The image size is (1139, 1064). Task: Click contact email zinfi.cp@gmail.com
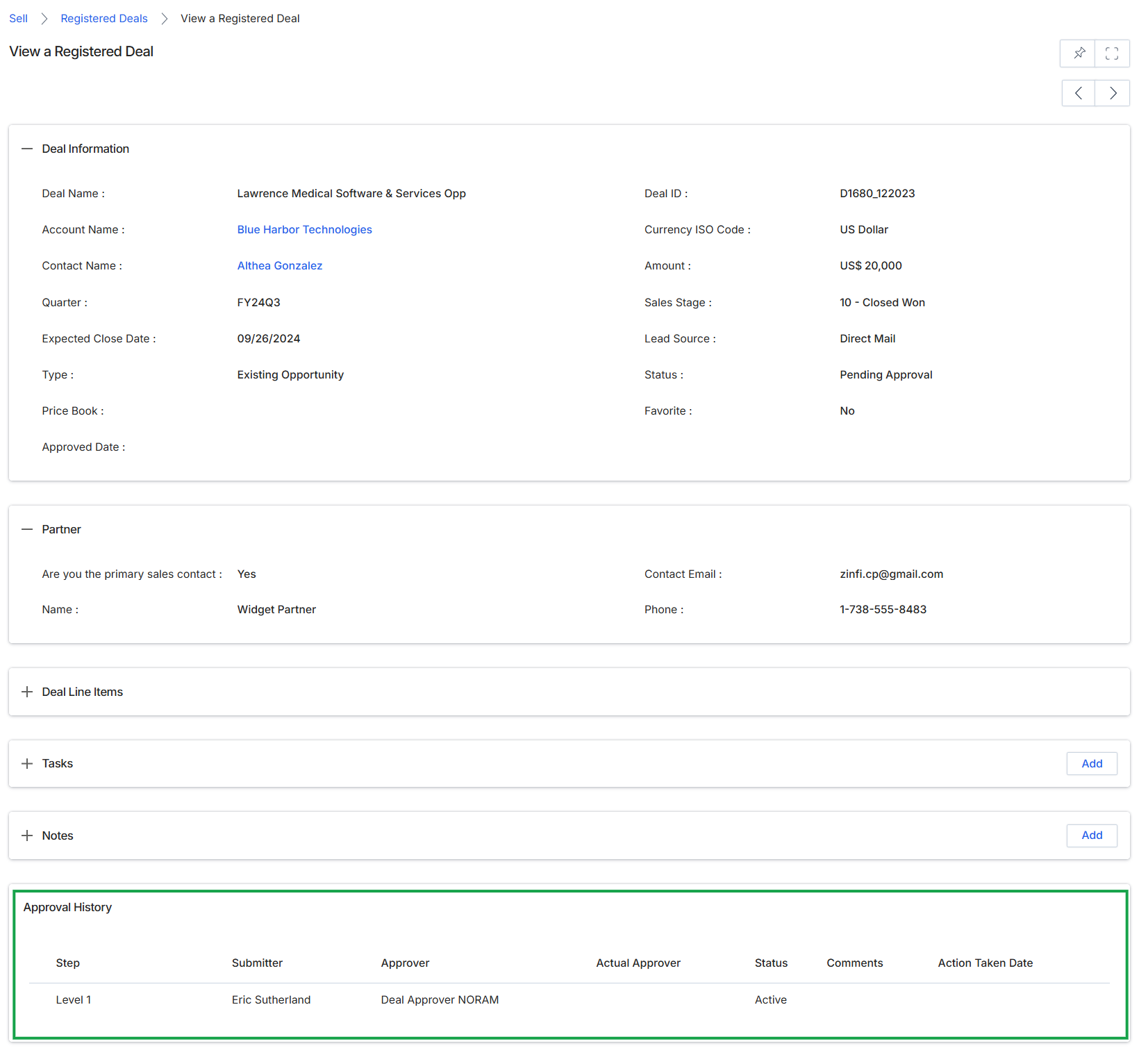click(892, 574)
